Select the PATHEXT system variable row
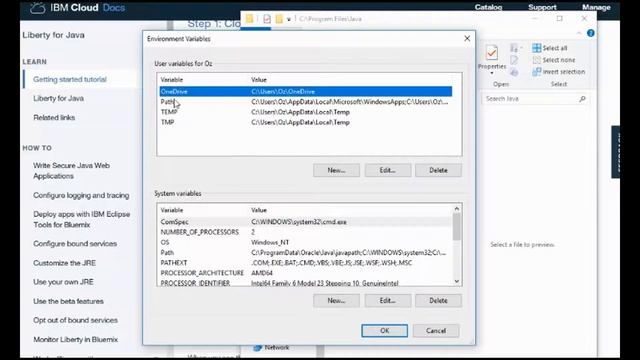The width and height of the screenshot is (640, 360). (305, 262)
